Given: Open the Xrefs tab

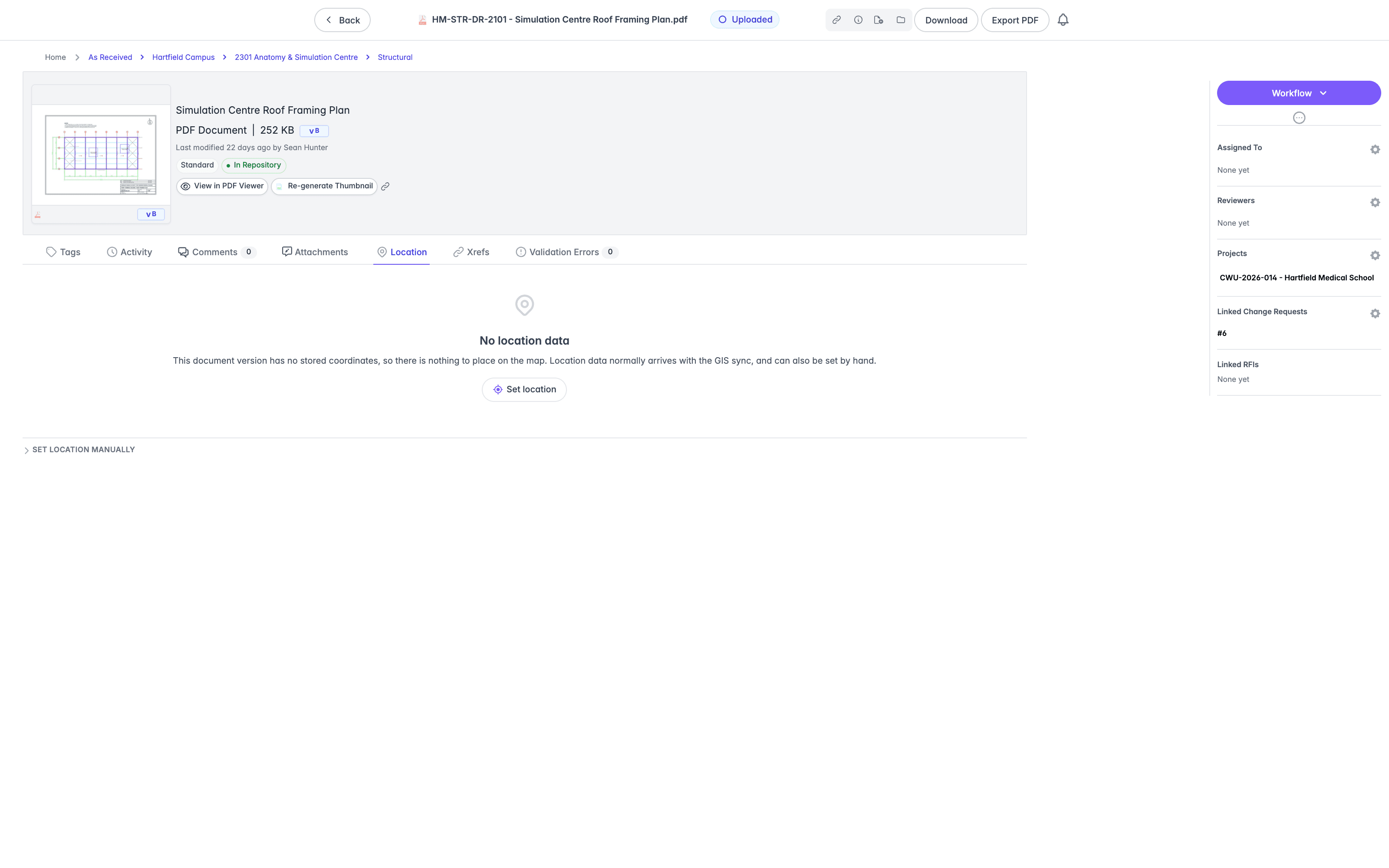Looking at the screenshot, I should click(471, 252).
